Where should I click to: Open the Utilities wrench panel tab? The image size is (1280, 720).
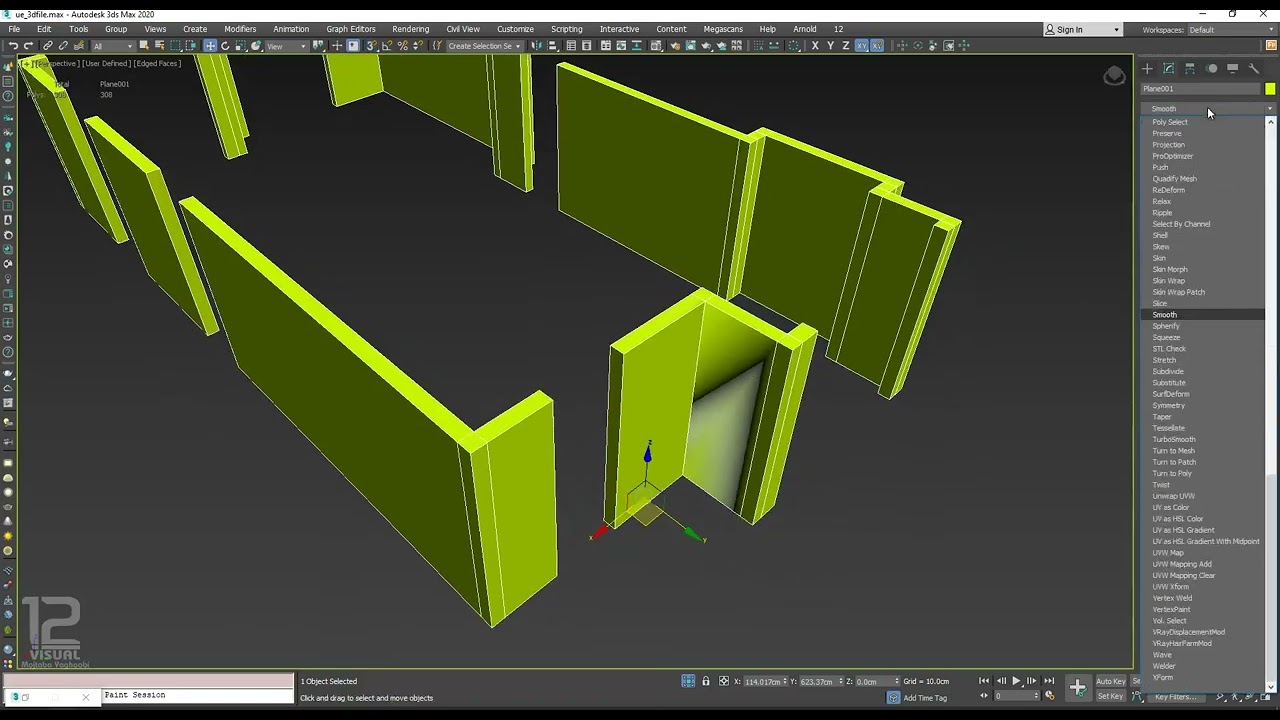coord(1254,69)
